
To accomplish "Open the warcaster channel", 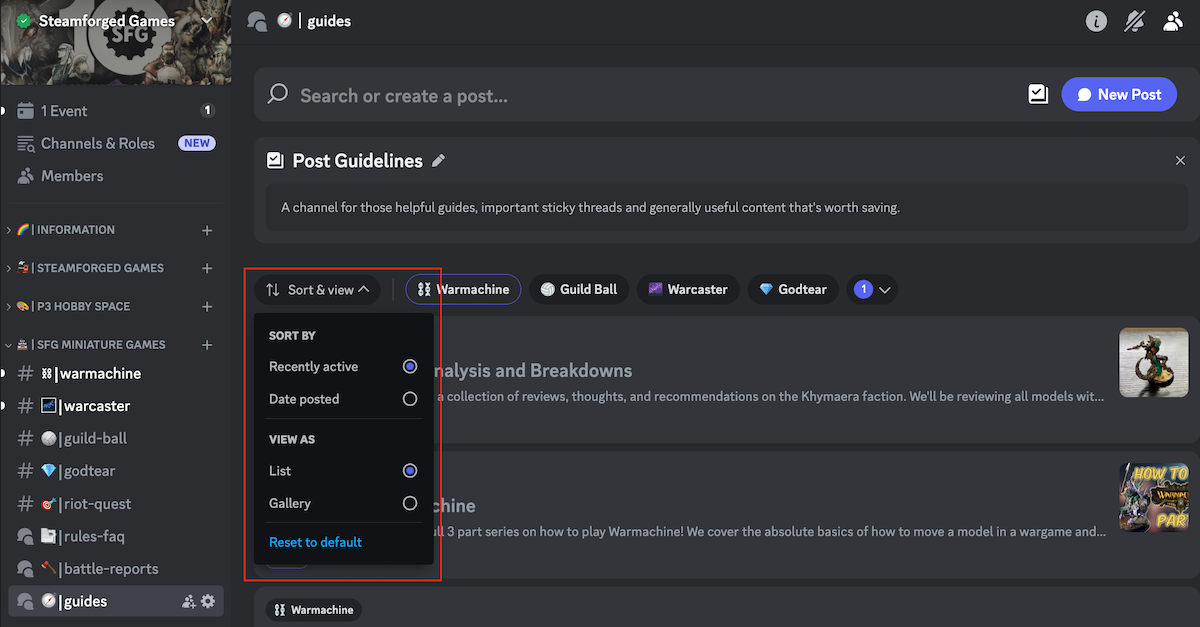I will coord(115,406).
